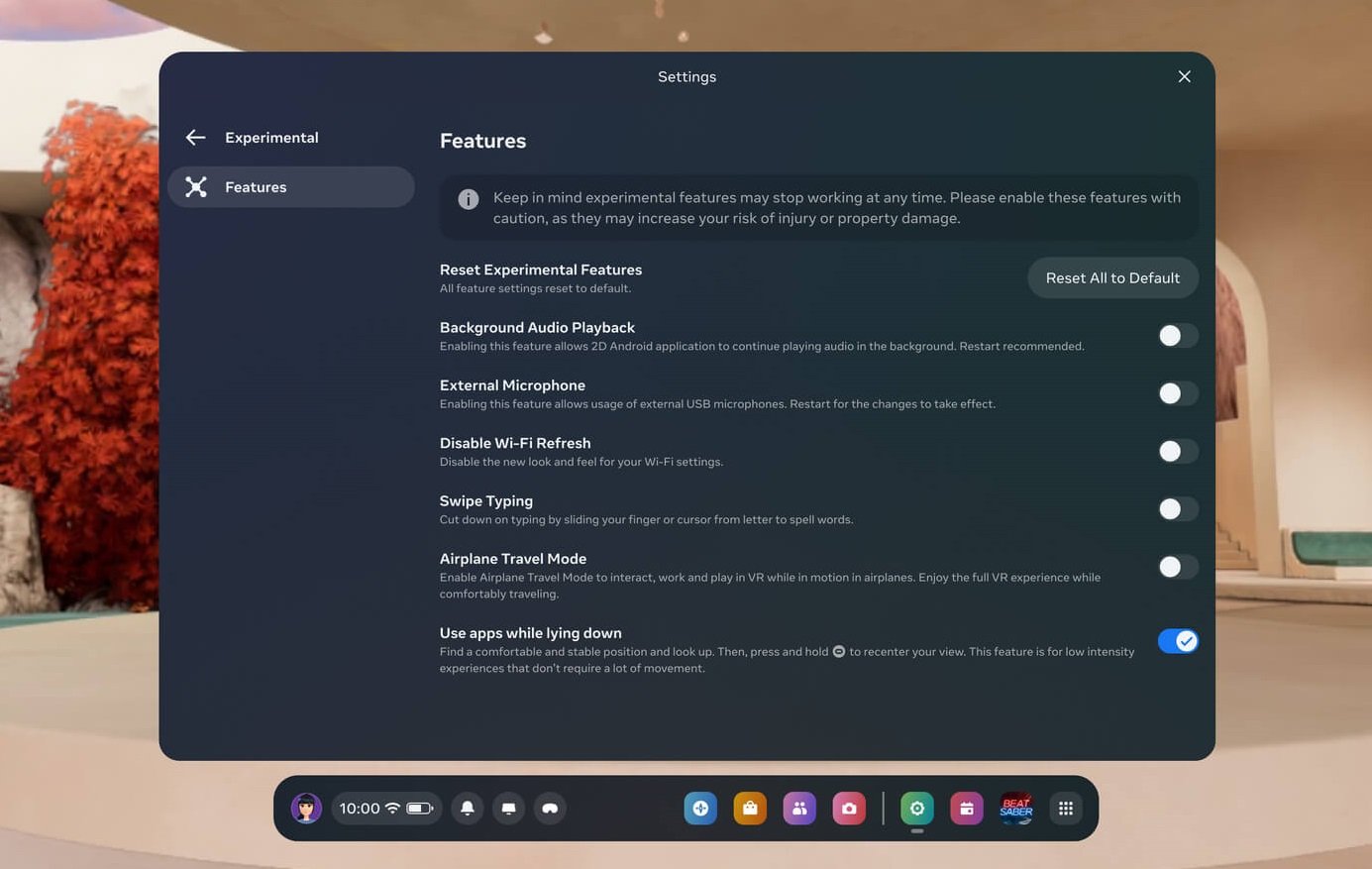Image resolution: width=1372 pixels, height=869 pixels.
Task: Open the People app icon
Action: [x=799, y=809]
